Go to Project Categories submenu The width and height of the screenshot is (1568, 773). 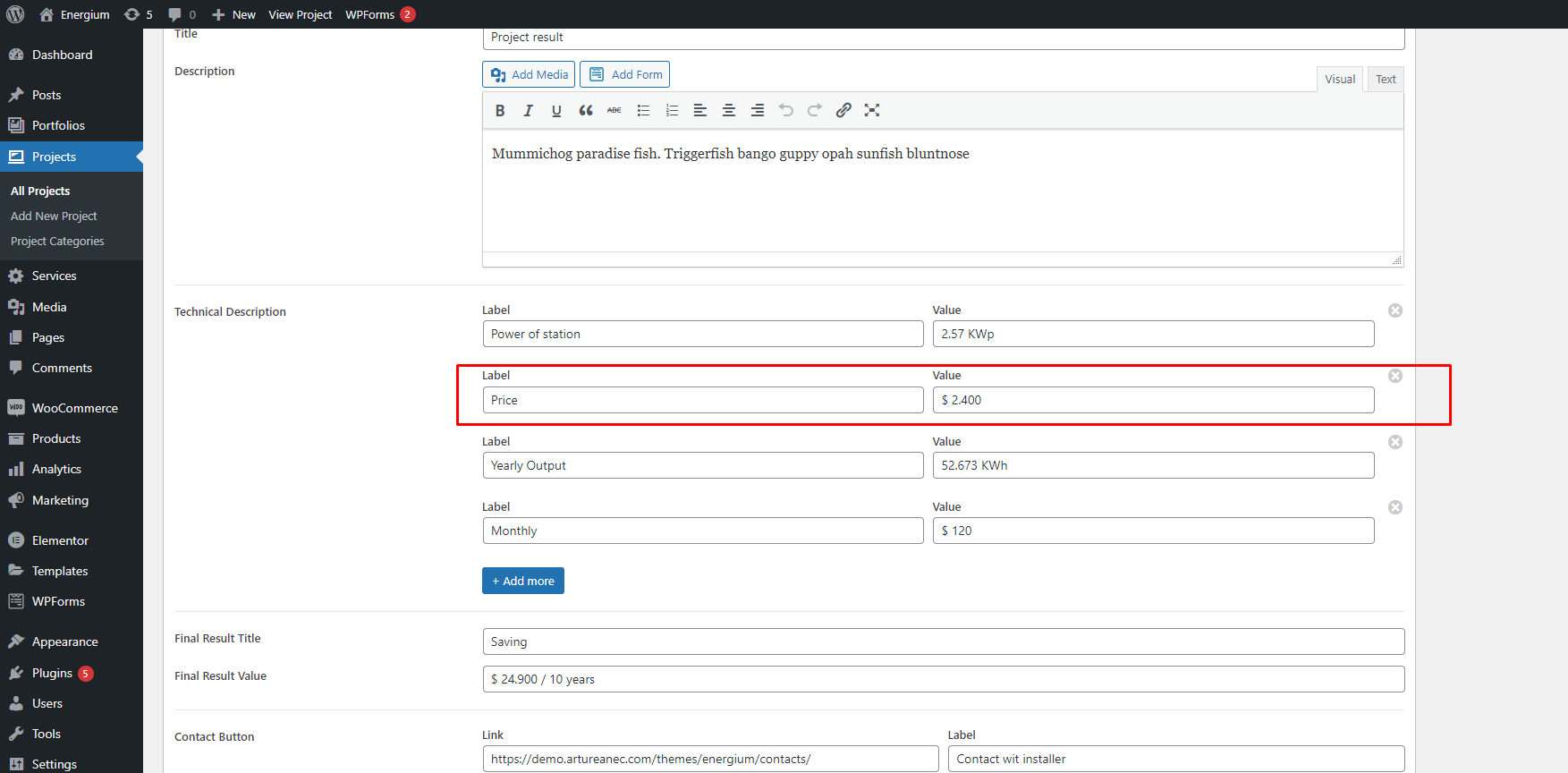coord(57,241)
